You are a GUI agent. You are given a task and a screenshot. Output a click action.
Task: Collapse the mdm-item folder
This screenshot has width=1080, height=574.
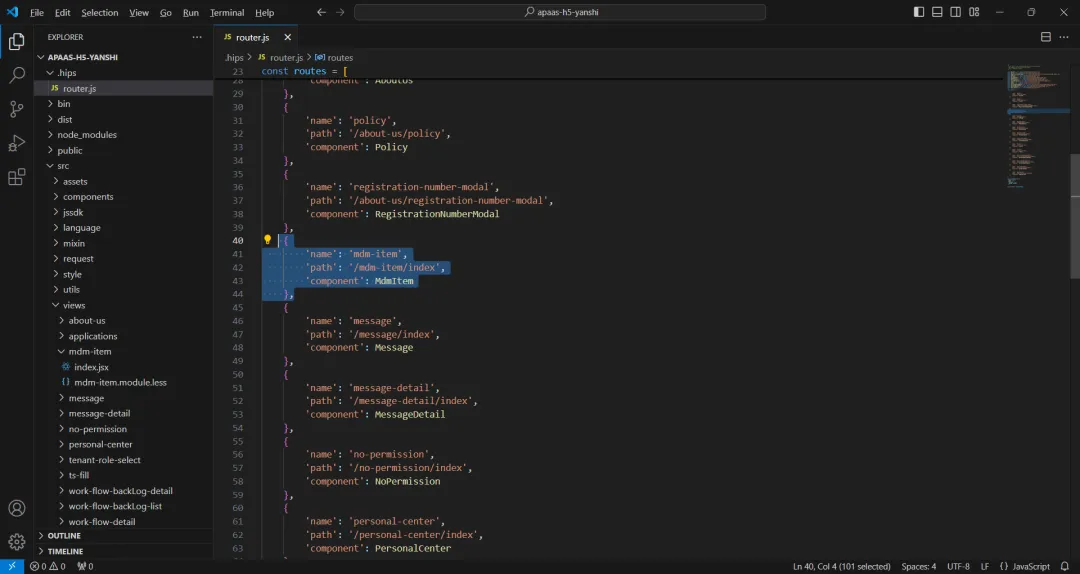123,351
